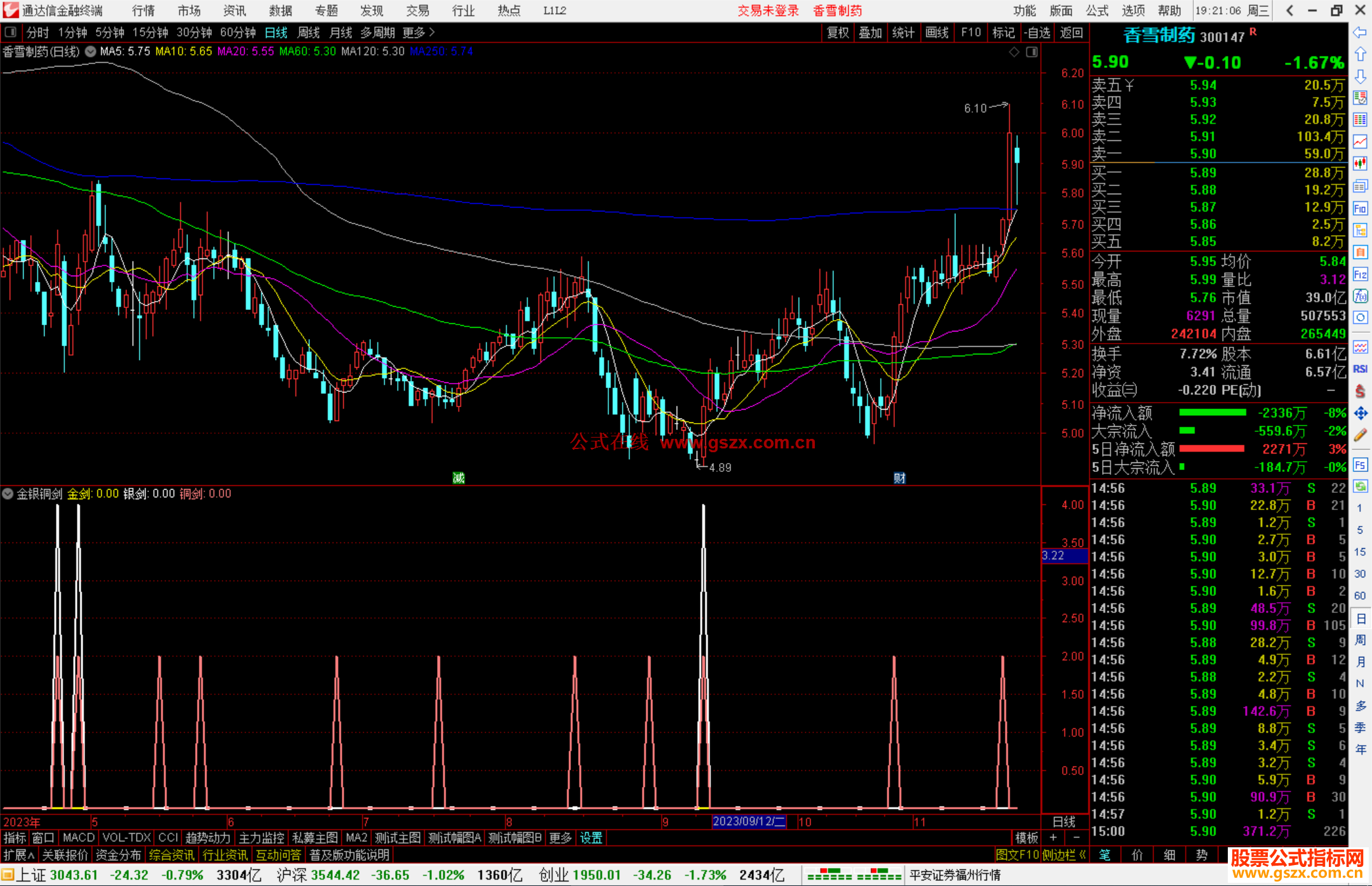Open the 设置 indicator settings link
This screenshot has width=1372, height=886.
click(591, 838)
